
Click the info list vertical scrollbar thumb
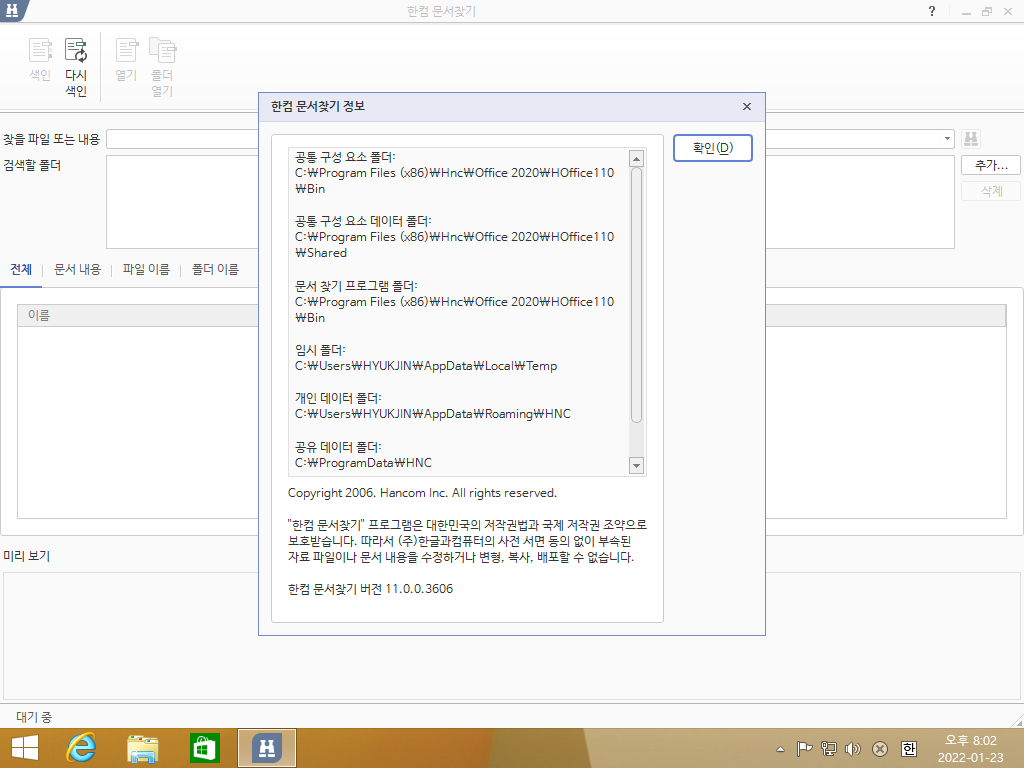tap(636, 295)
